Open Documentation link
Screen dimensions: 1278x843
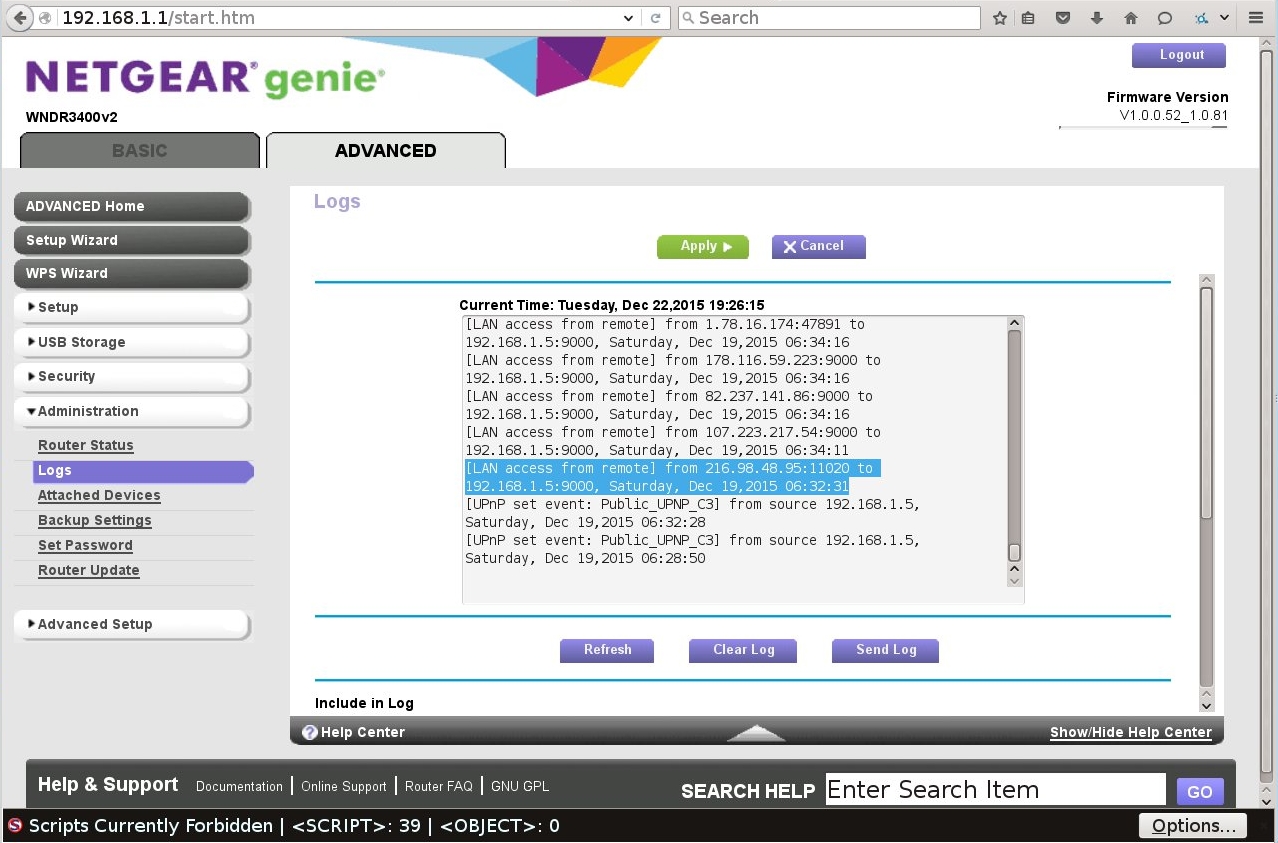[239, 787]
